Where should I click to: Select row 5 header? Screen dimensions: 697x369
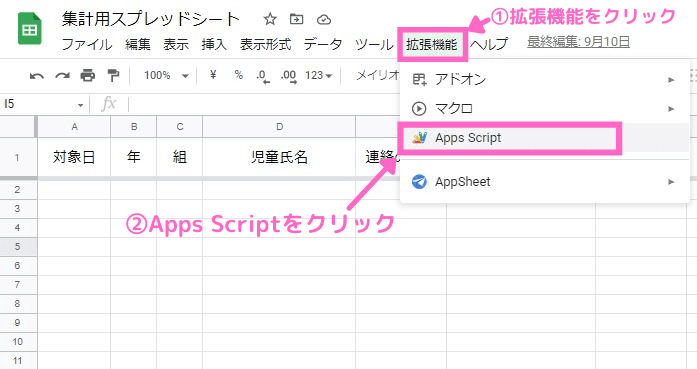17,246
